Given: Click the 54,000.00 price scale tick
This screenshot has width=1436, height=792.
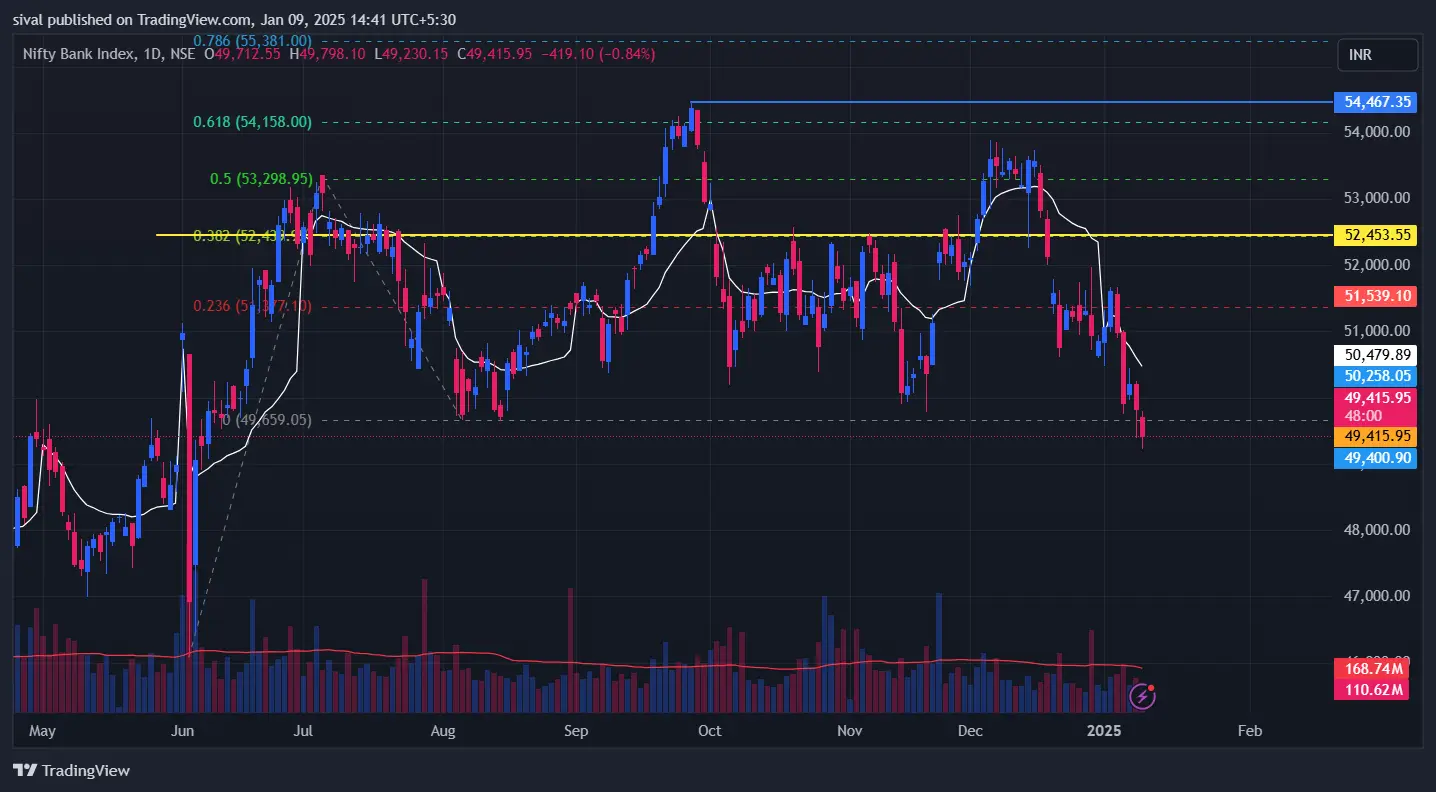Looking at the screenshot, I should [1377, 131].
